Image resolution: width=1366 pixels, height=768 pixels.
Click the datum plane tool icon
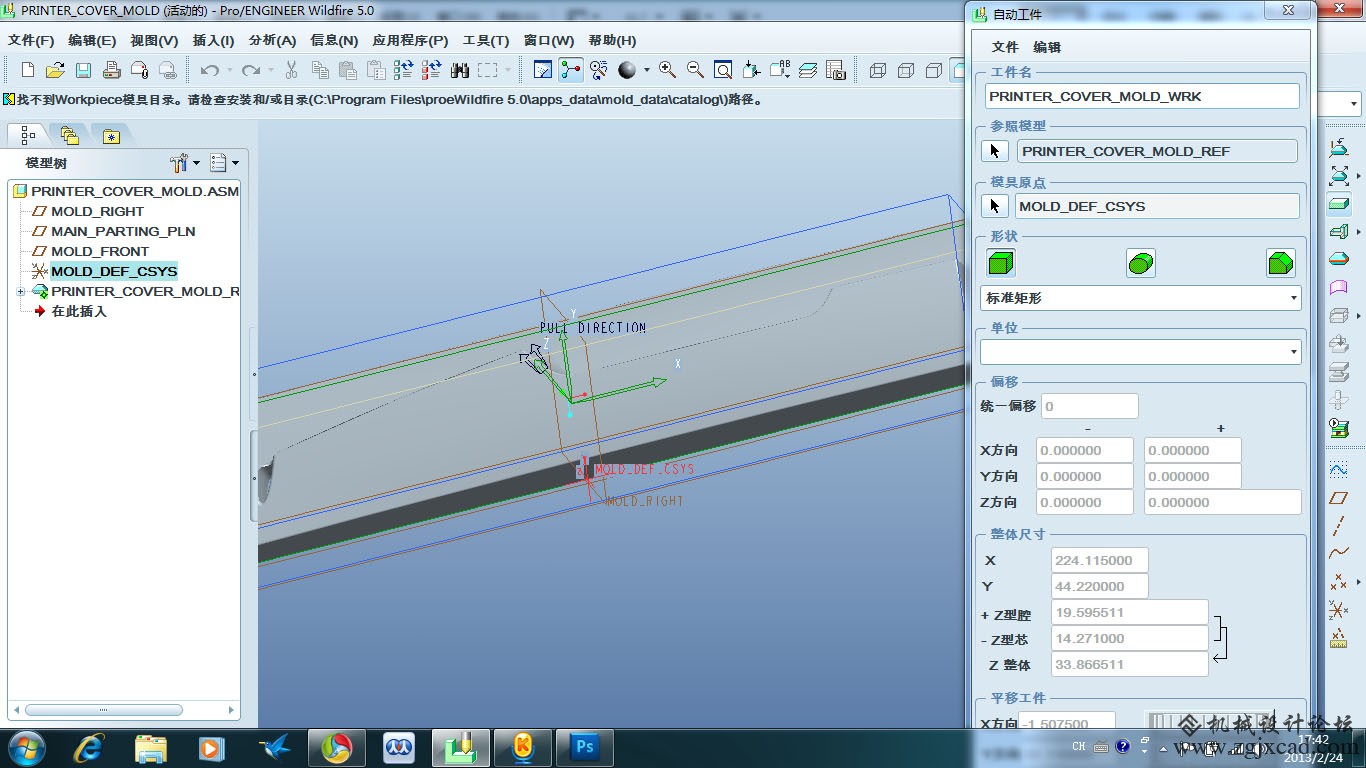pos(1339,497)
